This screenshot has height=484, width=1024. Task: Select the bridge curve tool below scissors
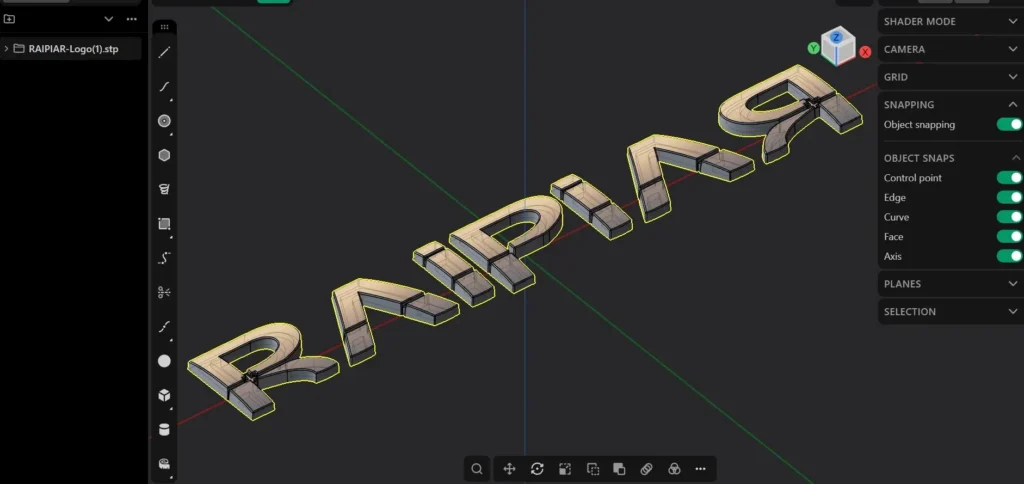(x=165, y=327)
